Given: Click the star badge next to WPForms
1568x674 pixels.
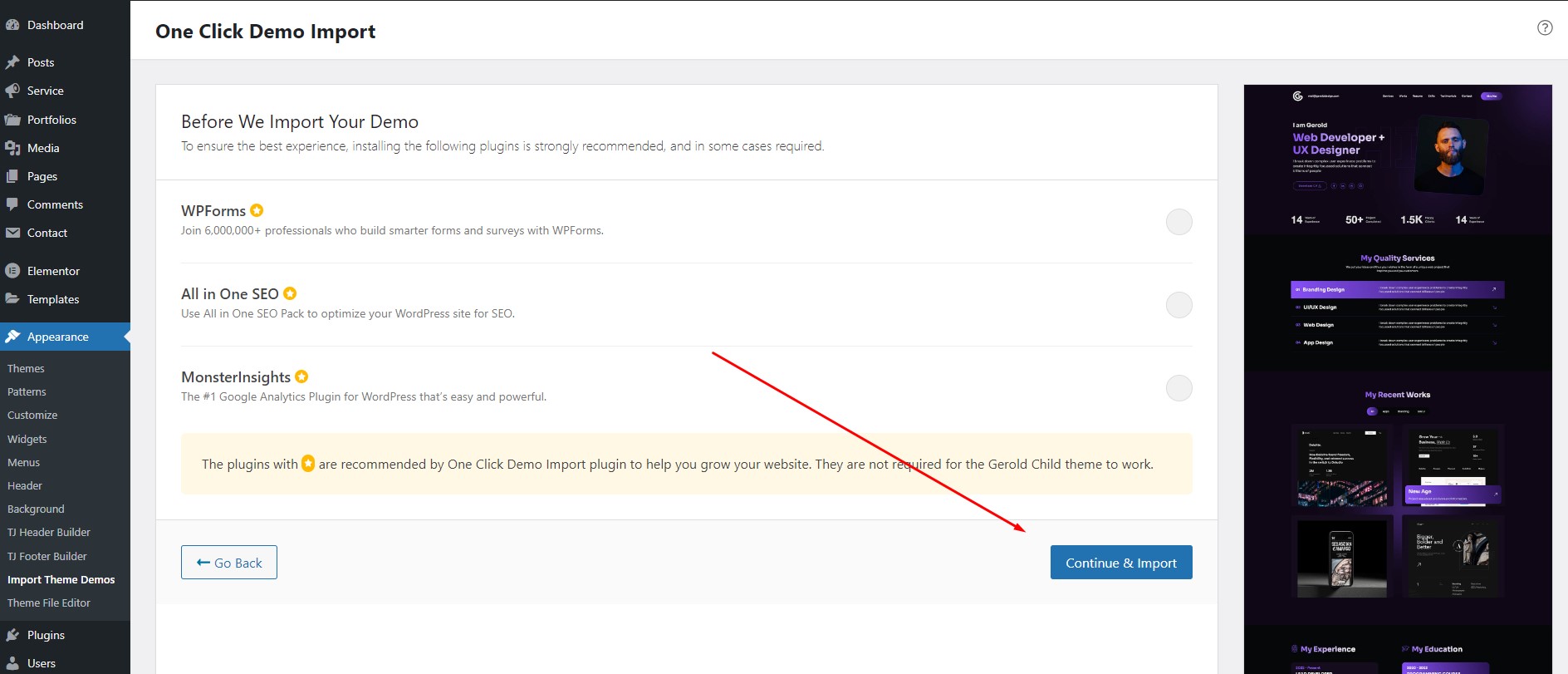Looking at the screenshot, I should point(257,210).
